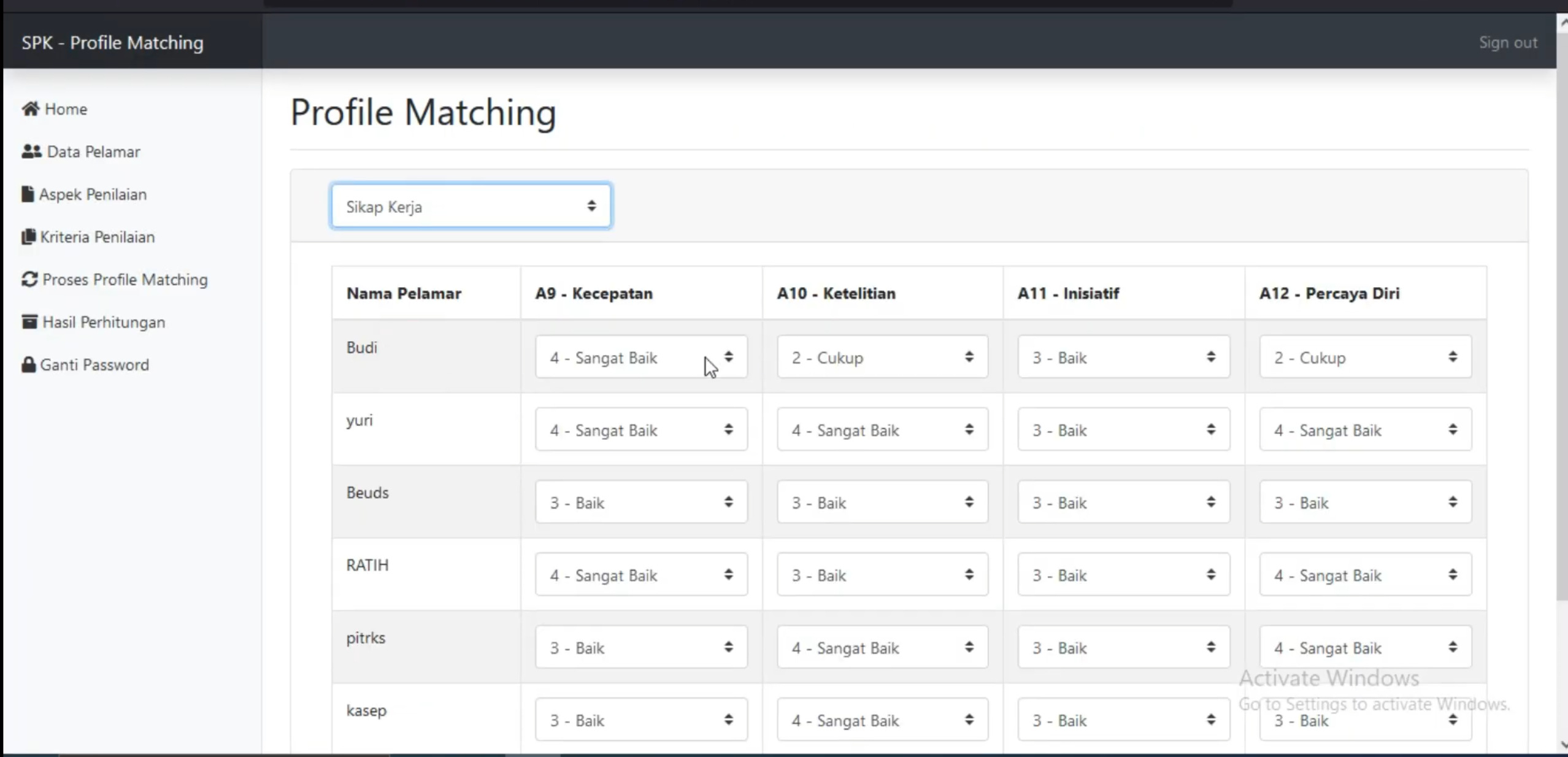Viewport: 1568px width, 757px height.
Task: Click the Sign out link
Action: (x=1508, y=42)
